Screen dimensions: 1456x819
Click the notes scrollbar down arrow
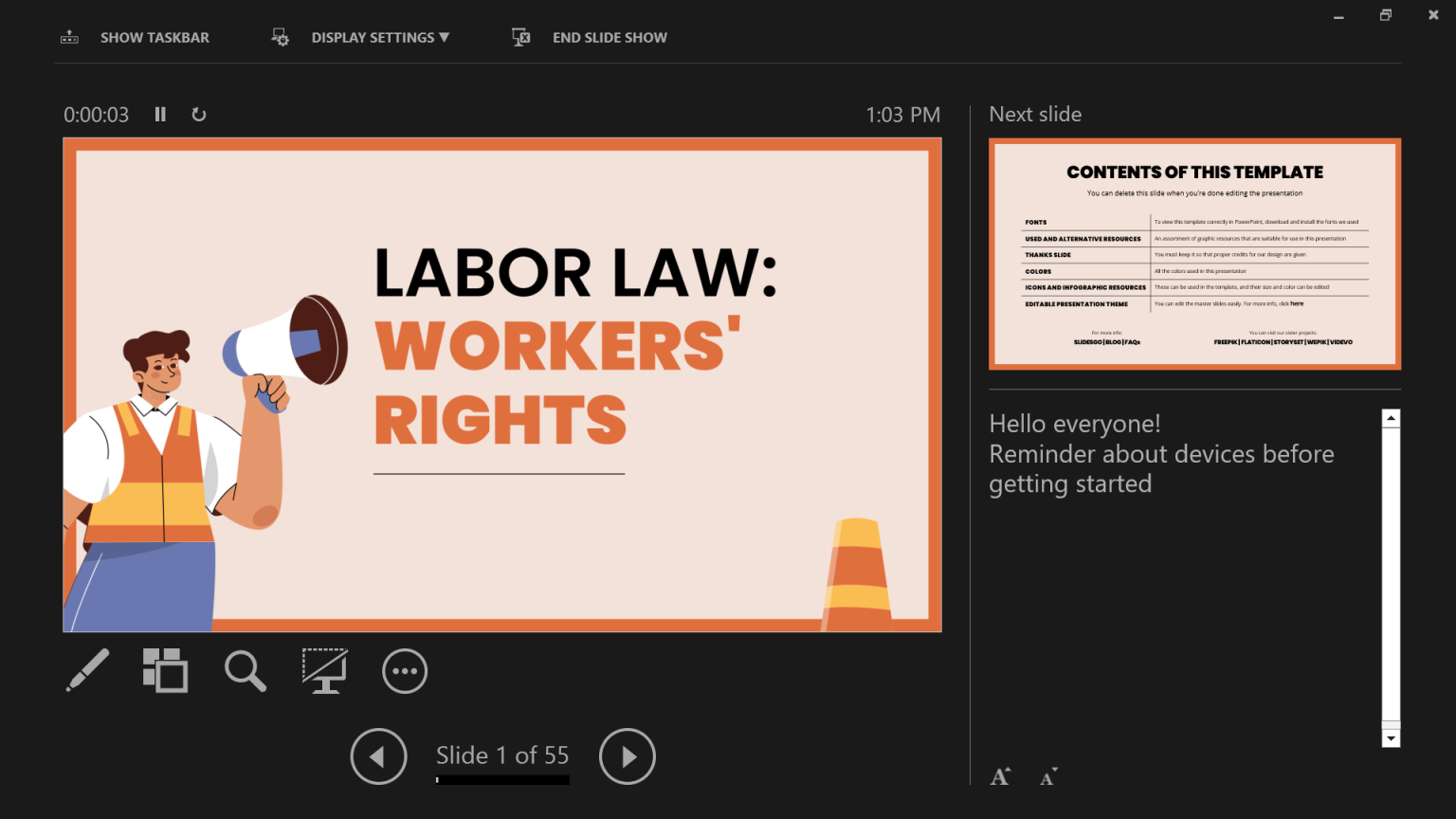click(1391, 737)
